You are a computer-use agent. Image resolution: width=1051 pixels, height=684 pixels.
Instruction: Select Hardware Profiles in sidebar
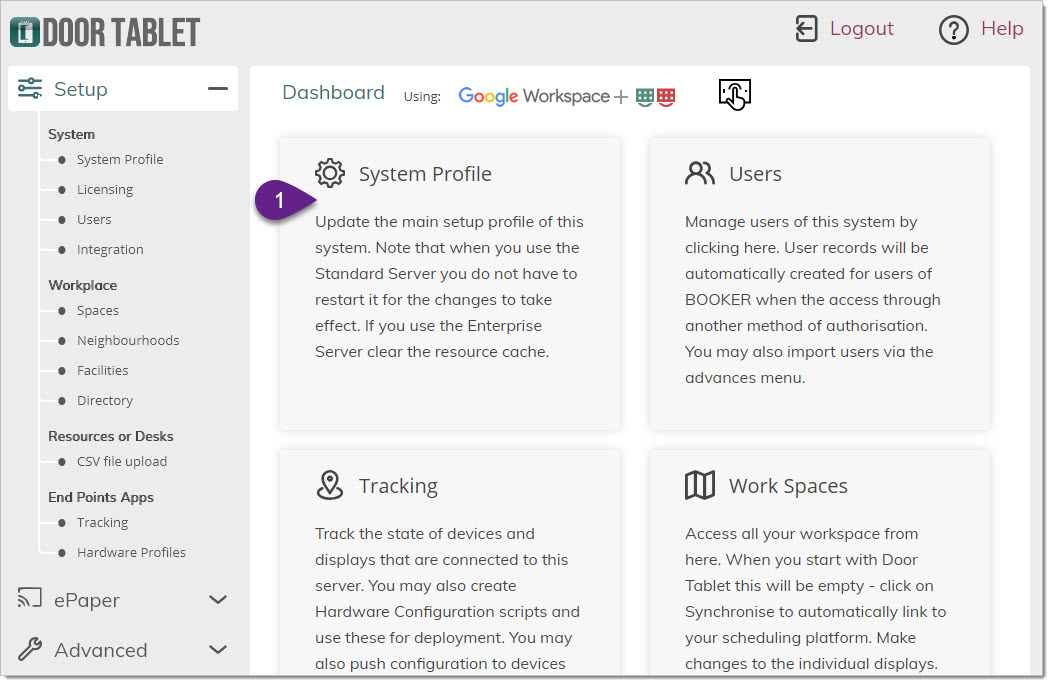(x=131, y=552)
